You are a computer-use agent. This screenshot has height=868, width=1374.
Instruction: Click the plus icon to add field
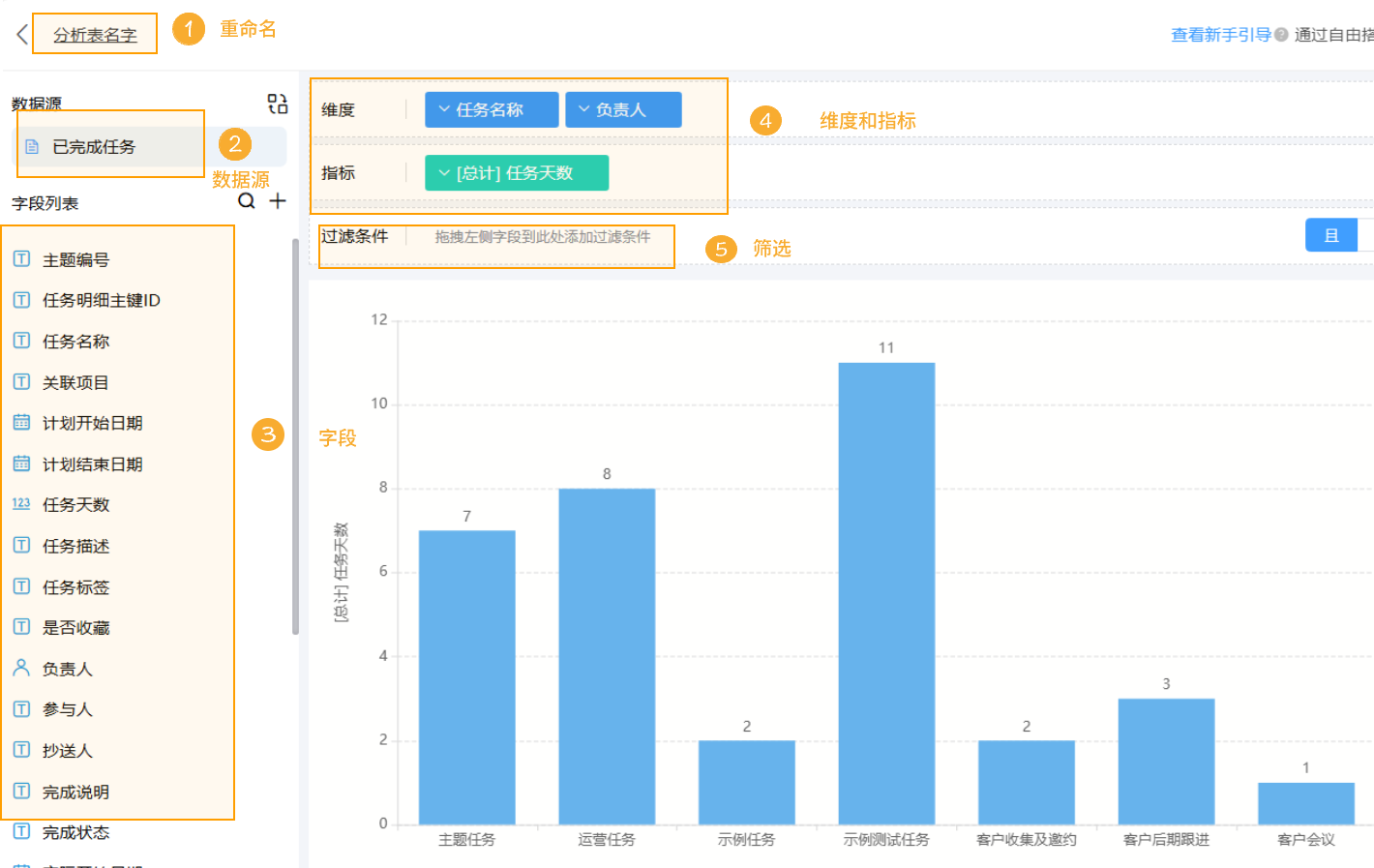pyautogui.click(x=278, y=201)
